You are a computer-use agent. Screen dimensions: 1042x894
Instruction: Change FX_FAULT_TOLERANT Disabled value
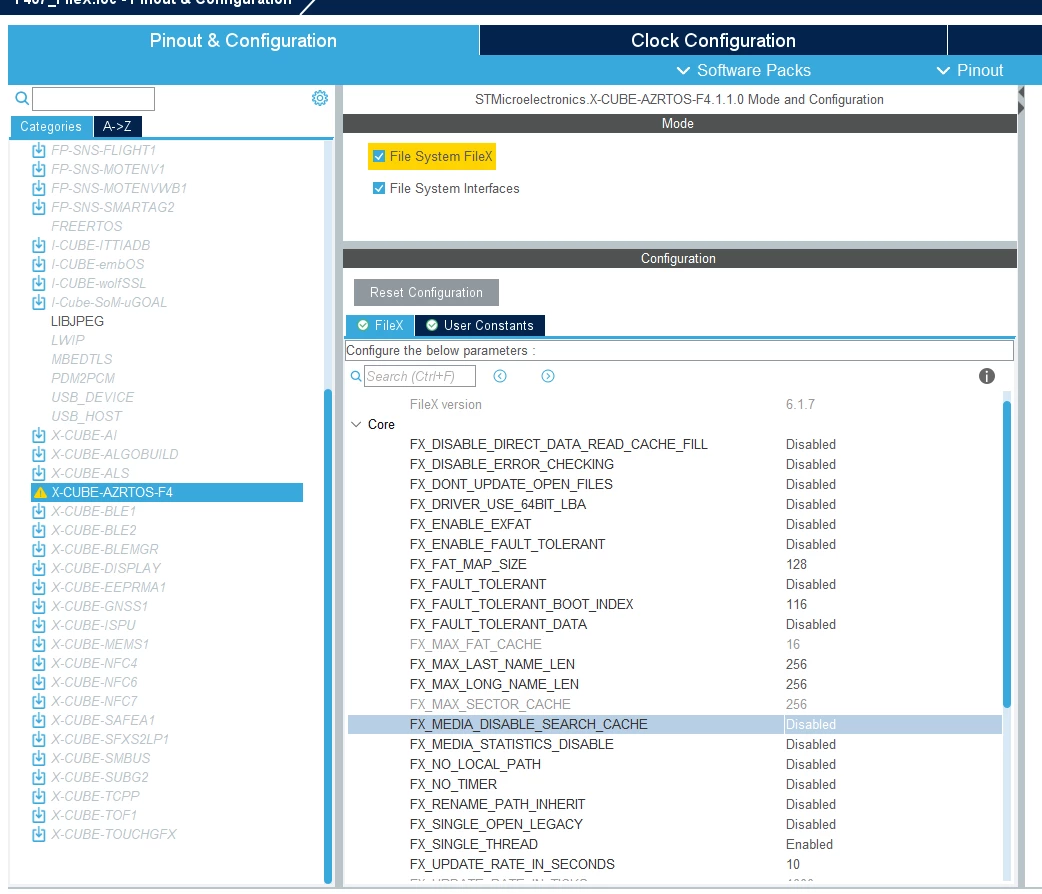click(811, 584)
